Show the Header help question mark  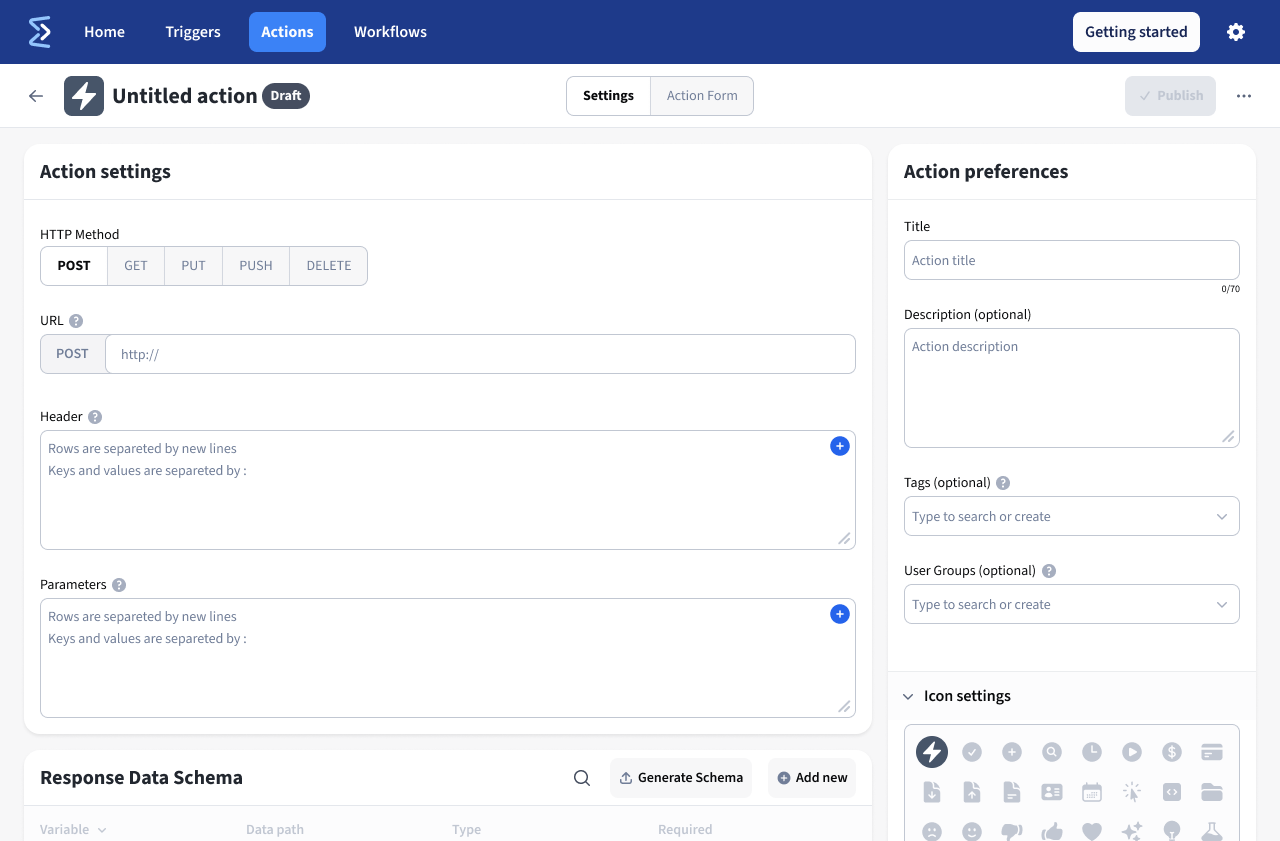coord(95,417)
